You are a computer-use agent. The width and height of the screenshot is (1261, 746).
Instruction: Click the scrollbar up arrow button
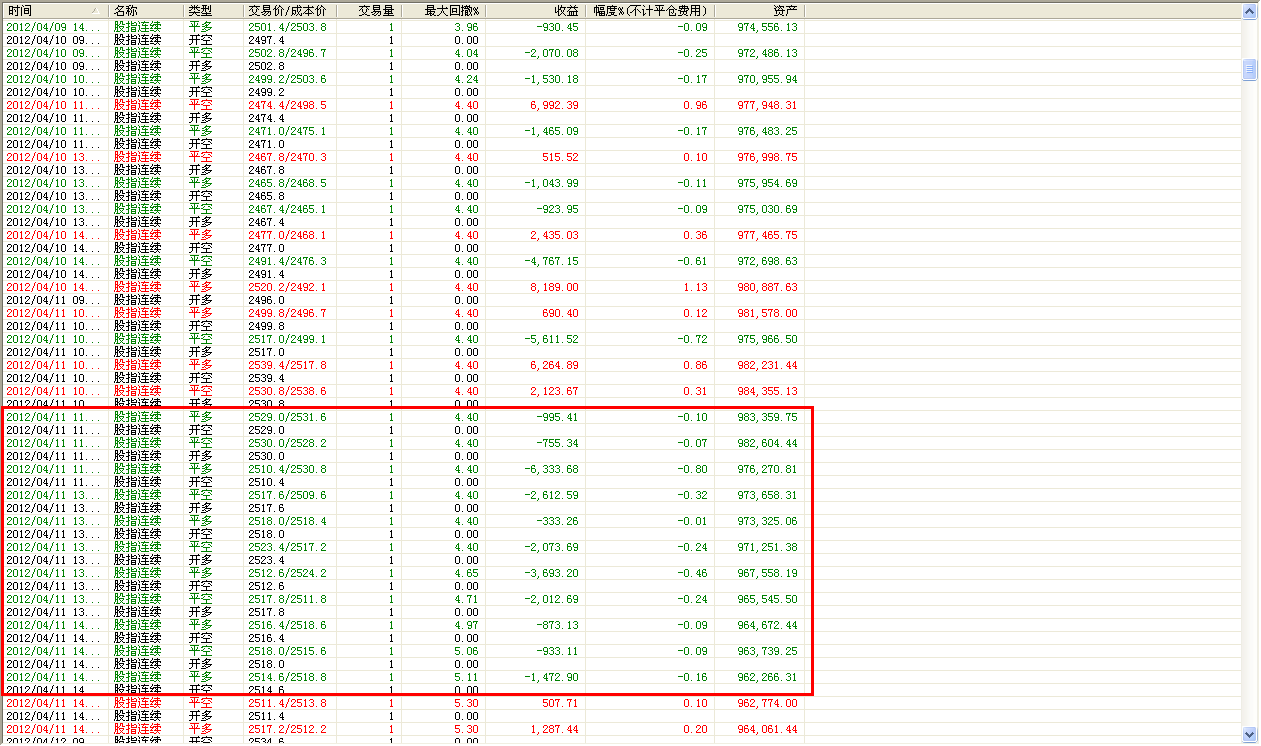[x=1249, y=12]
